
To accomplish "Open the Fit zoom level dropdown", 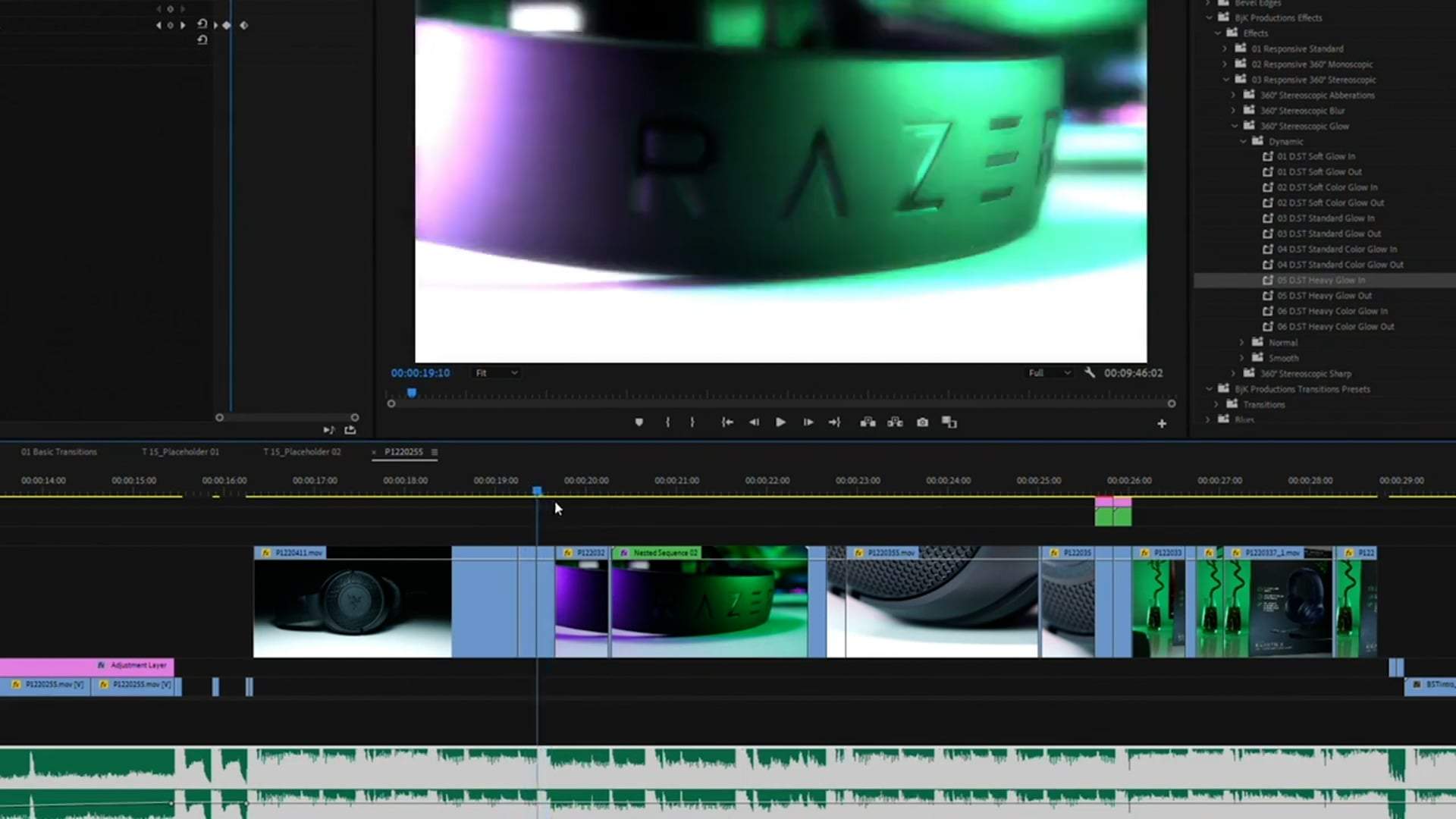I will click(496, 373).
